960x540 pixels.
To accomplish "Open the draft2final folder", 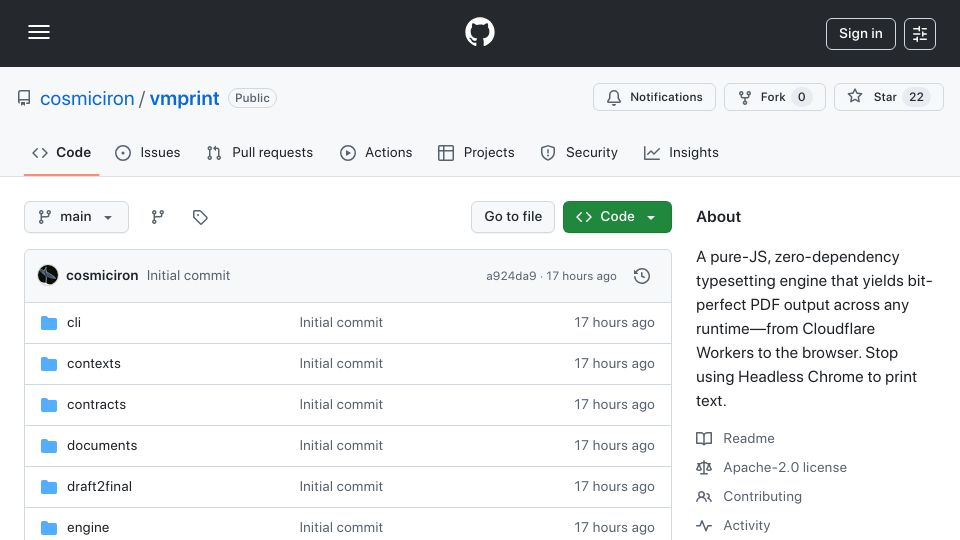I will pyautogui.click(x=99, y=487).
